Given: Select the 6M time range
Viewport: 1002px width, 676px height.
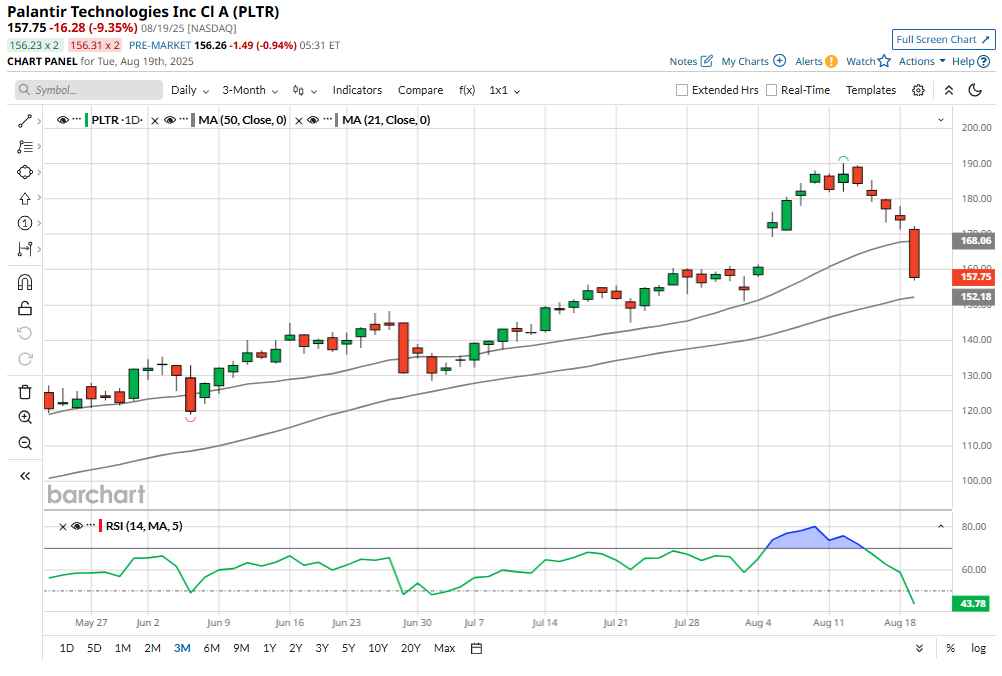Looking at the screenshot, I should (x=212, y=648).
